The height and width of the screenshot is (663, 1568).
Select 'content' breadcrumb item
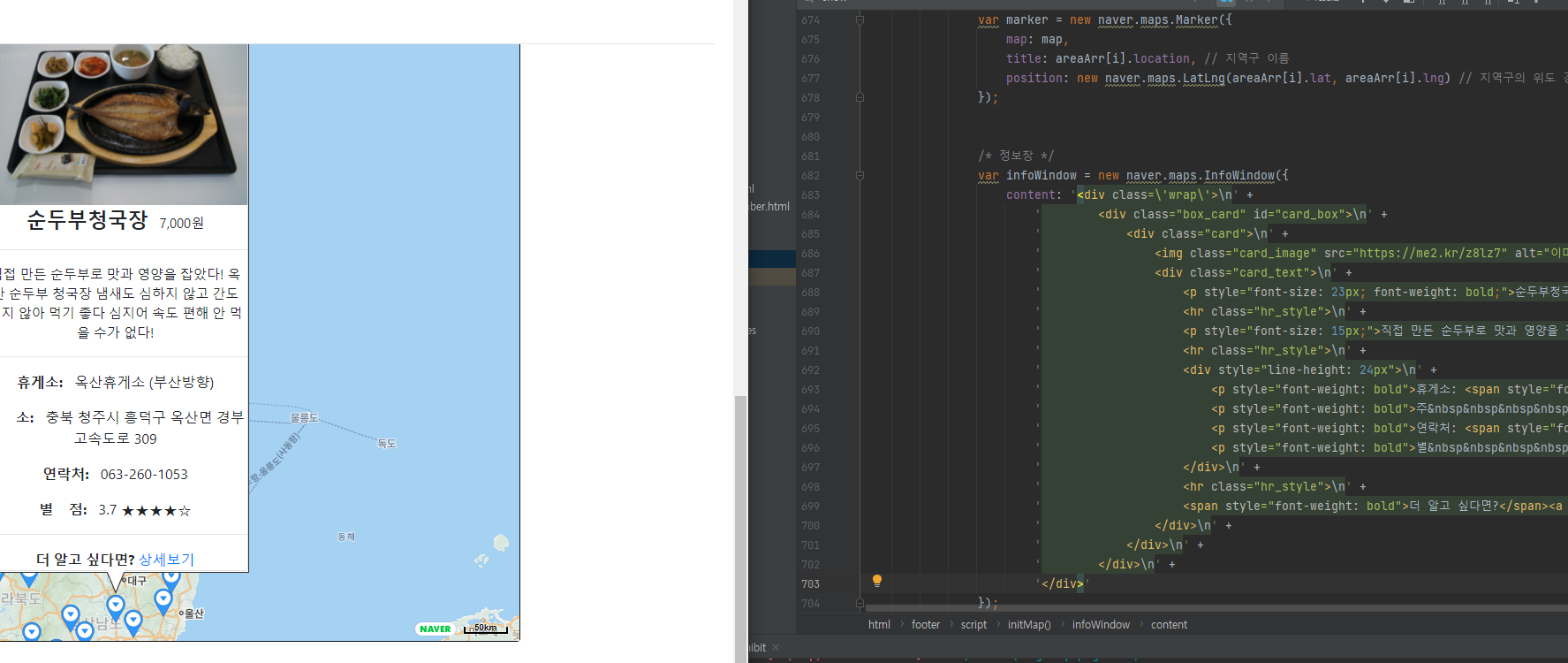pos(1169,625)
